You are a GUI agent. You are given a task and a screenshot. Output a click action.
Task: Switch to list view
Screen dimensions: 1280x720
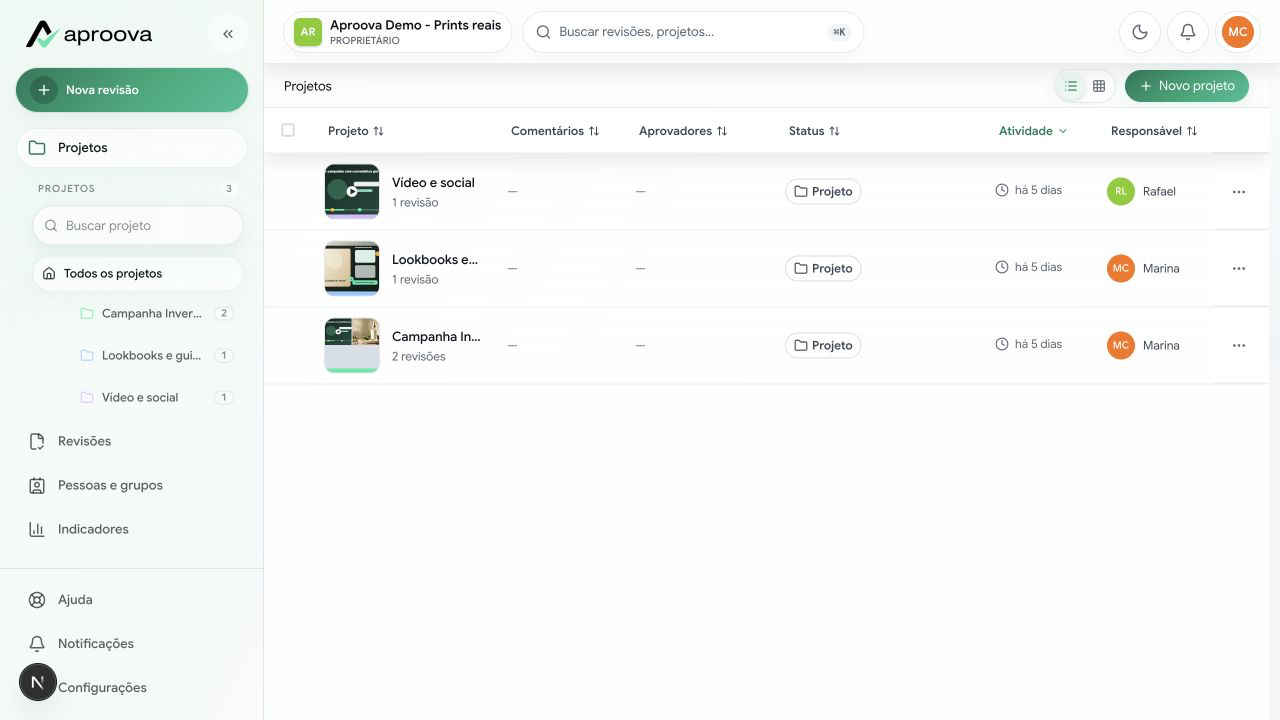1071,86
